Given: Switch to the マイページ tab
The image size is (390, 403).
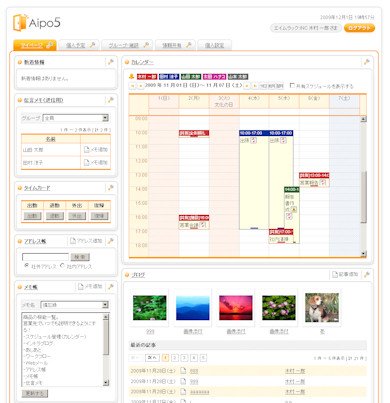Looking at the screenshot, I should (x=35, y=45).
